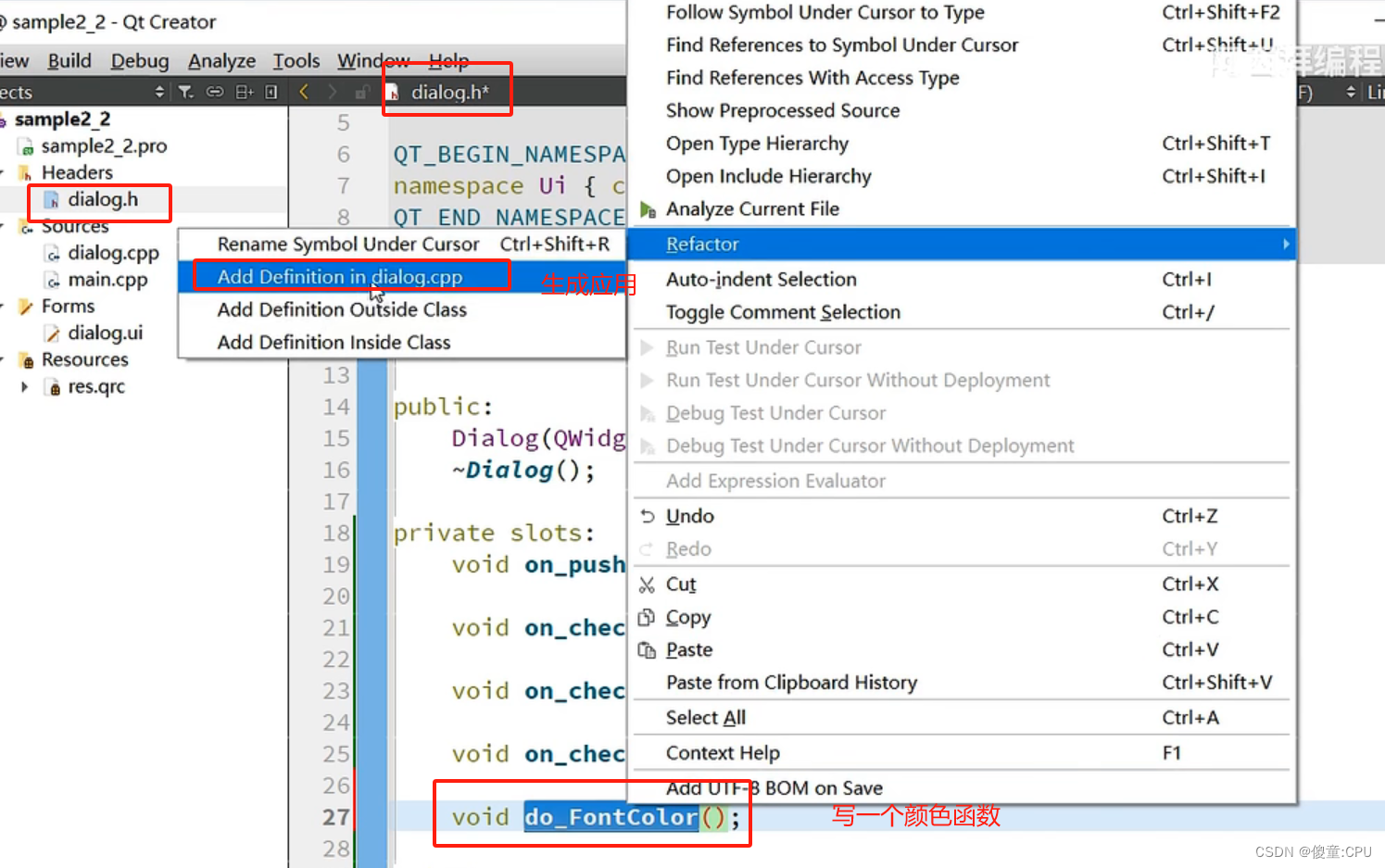Select Toggle Comment Selection entry
The image size is (1385, 868).
coord(783,312)
